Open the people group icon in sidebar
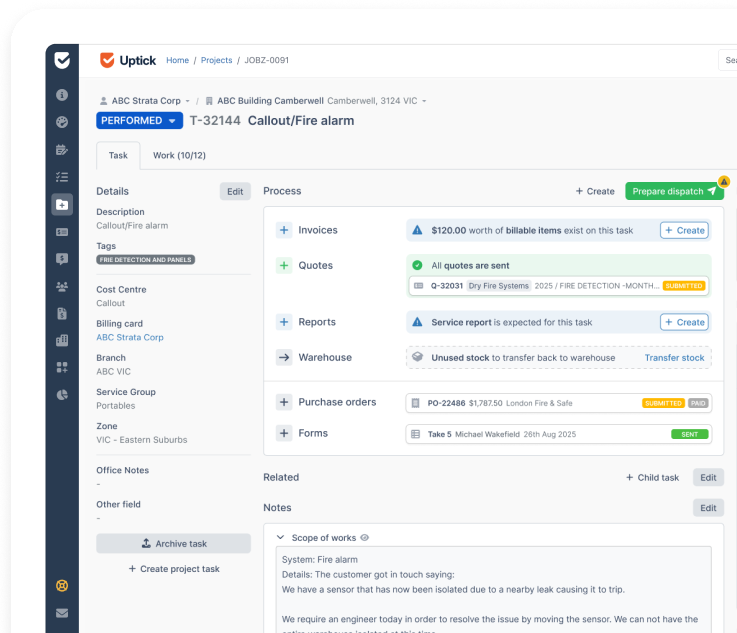Image resolution: width=737 pixels, height=633 pixels. [x=62, y=286]
